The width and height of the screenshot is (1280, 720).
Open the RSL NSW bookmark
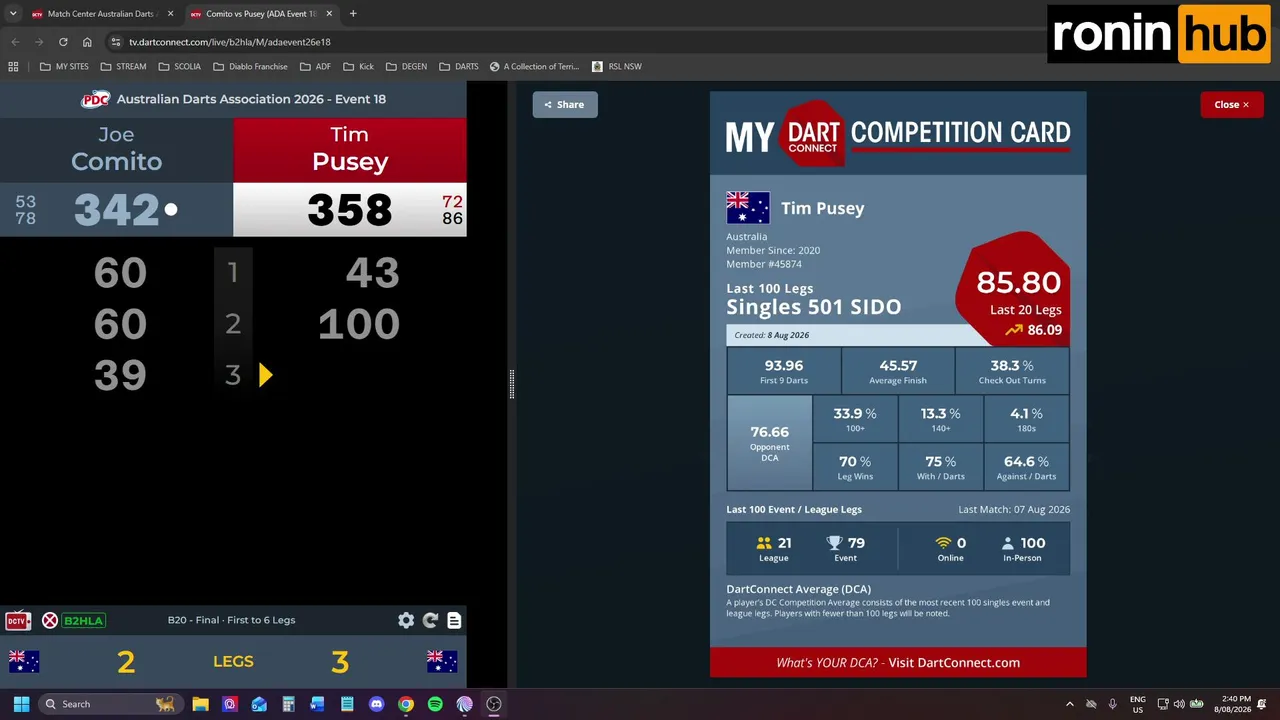[617, 67]
